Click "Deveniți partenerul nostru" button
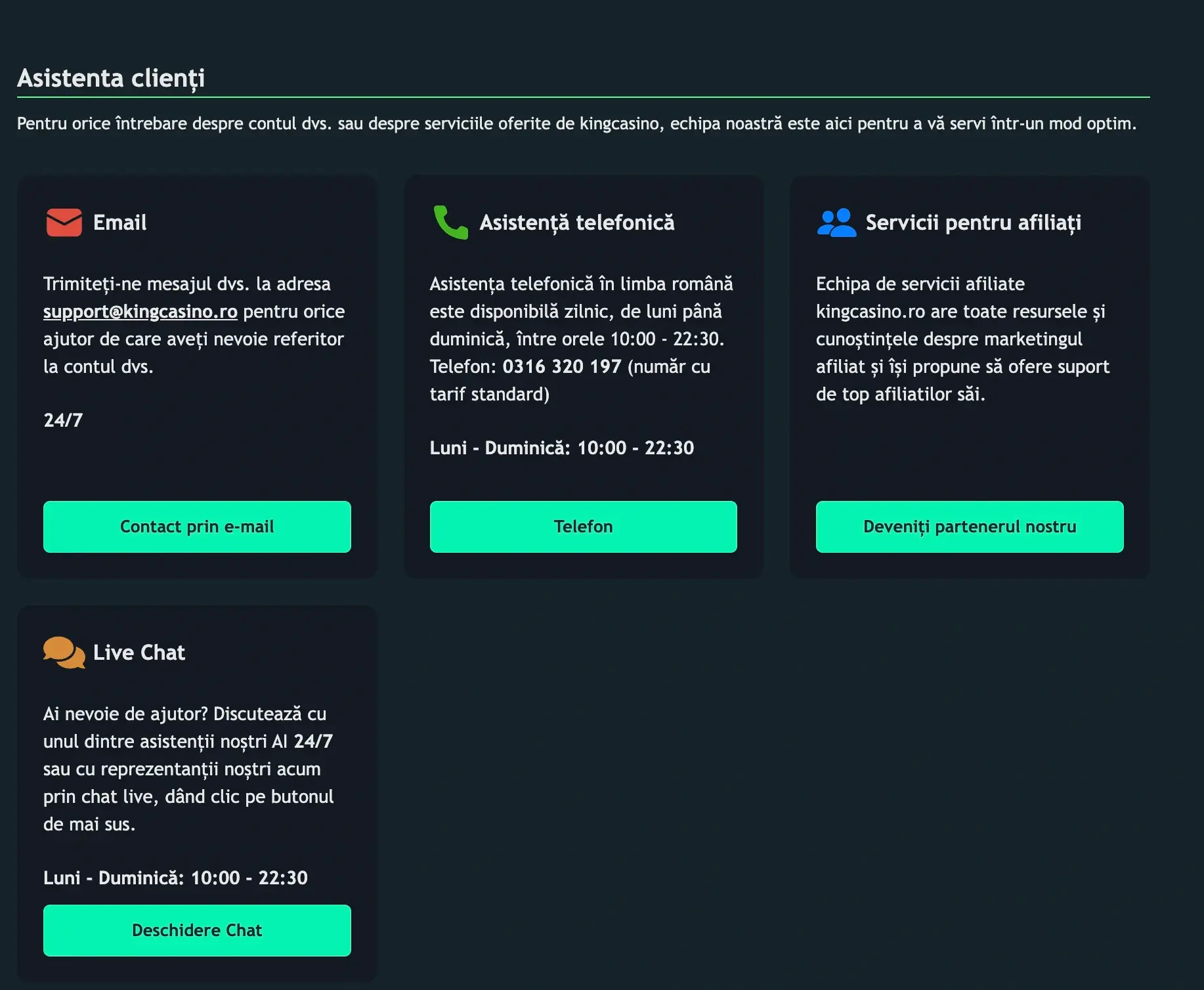This screenshot has width=1204, height=990. (x=969, y=527)
